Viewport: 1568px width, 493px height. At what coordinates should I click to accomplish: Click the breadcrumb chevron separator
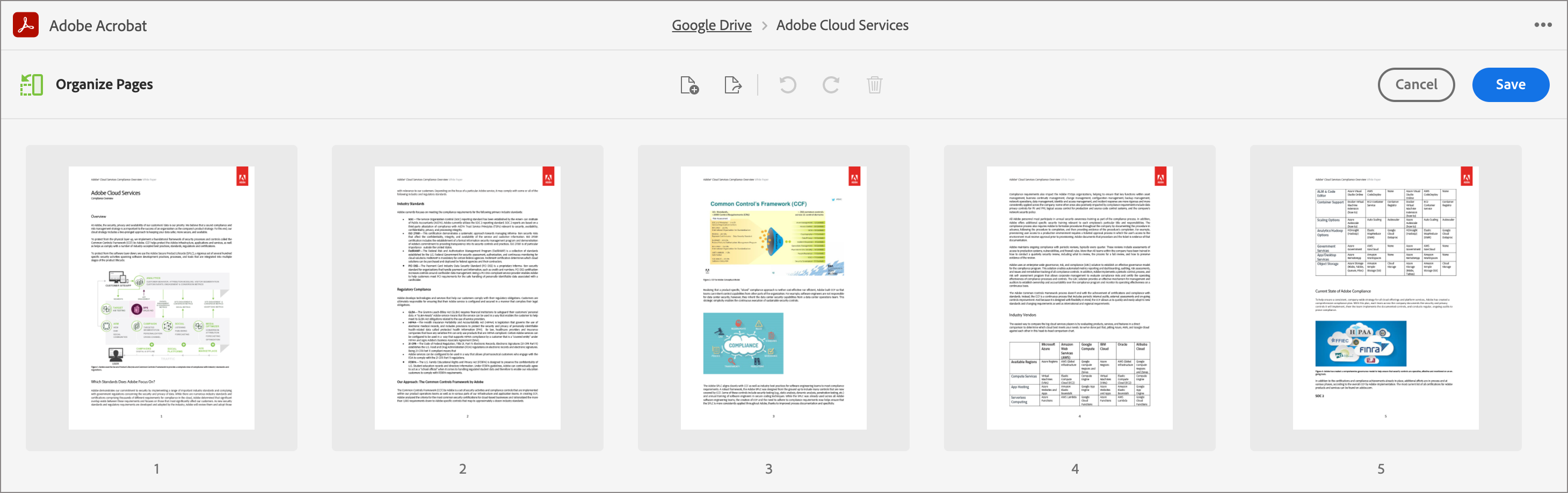point(765,26)
